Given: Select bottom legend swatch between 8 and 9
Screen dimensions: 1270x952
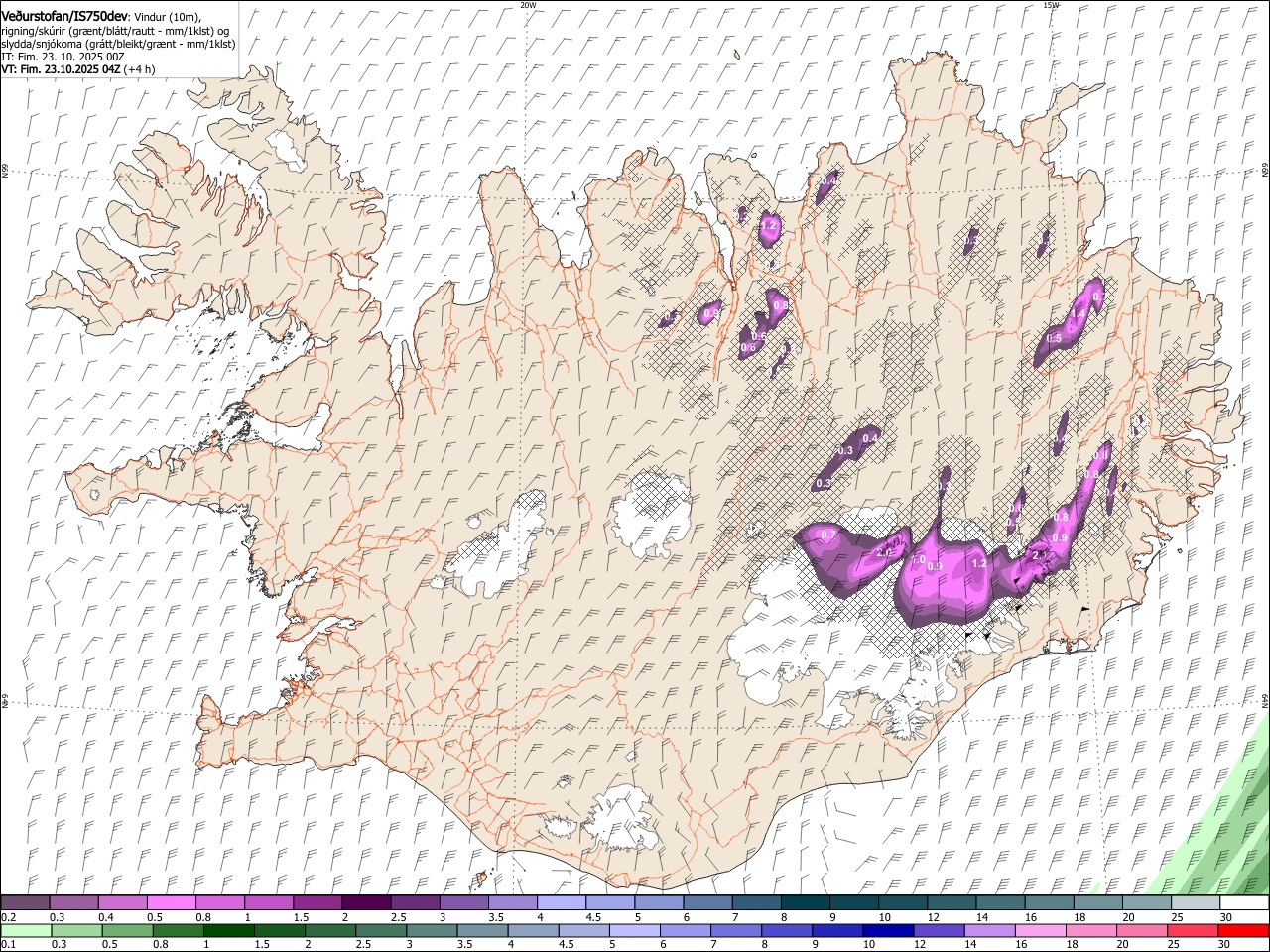Looking at the screenshot, I should point(786,930).
